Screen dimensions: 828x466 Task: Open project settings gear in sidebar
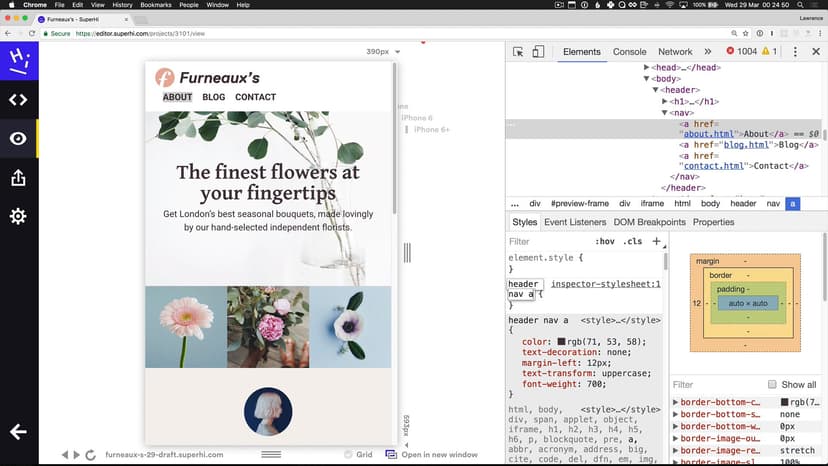18,216
